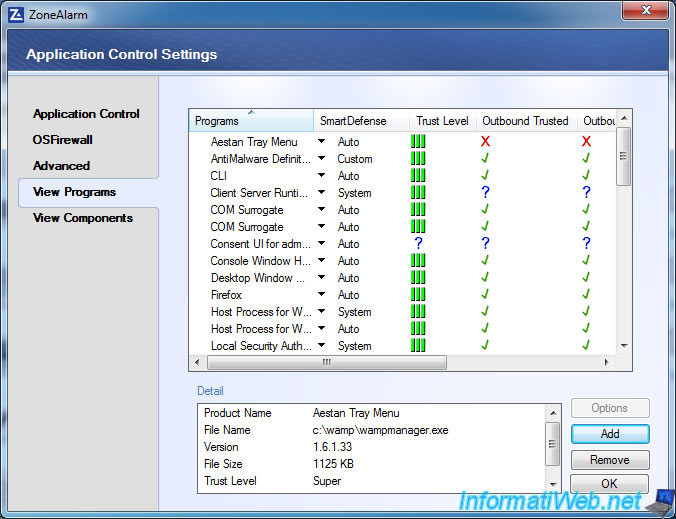Open SmartDefense dropdown for Local Security Auth row
Image resolution: width=676 pixels, height=519 pixels.
tap(321, 345)
